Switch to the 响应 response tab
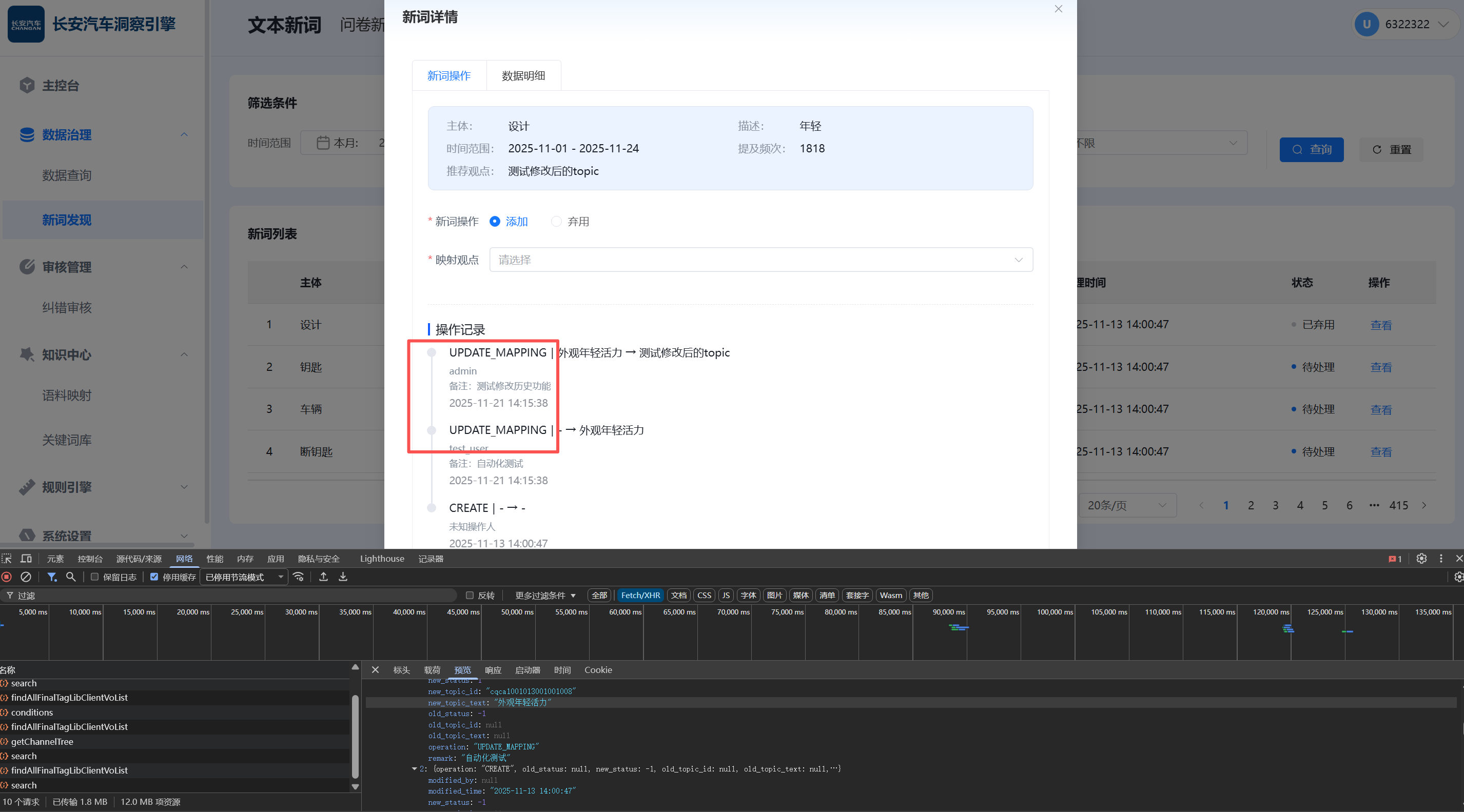 point(493,670)
